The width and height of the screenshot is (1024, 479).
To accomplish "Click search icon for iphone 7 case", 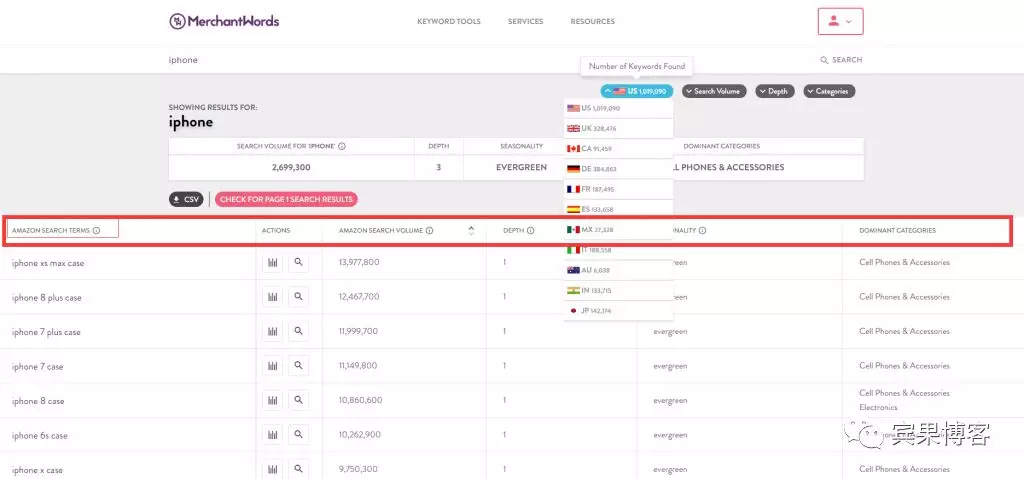I will (x=298, y=366).
